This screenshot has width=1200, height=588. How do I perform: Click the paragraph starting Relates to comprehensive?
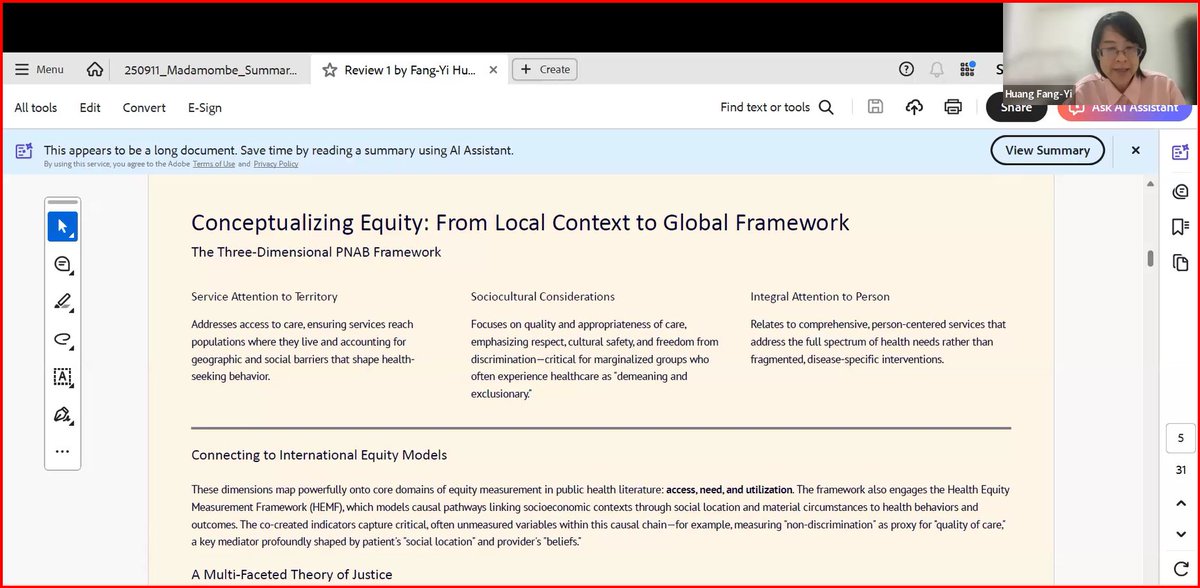pos(878,342)
